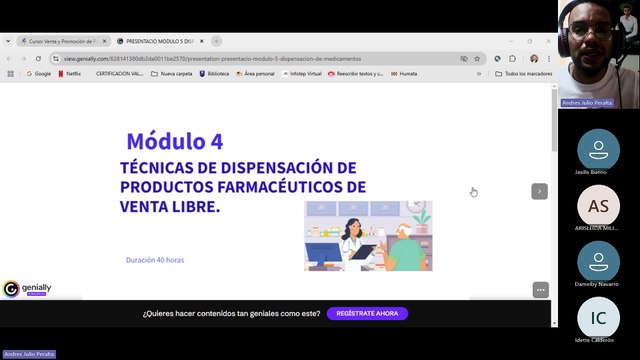Close the Curso Venta y Promoción tab
This screenshot has height=360, width=640.
[104, 41]
